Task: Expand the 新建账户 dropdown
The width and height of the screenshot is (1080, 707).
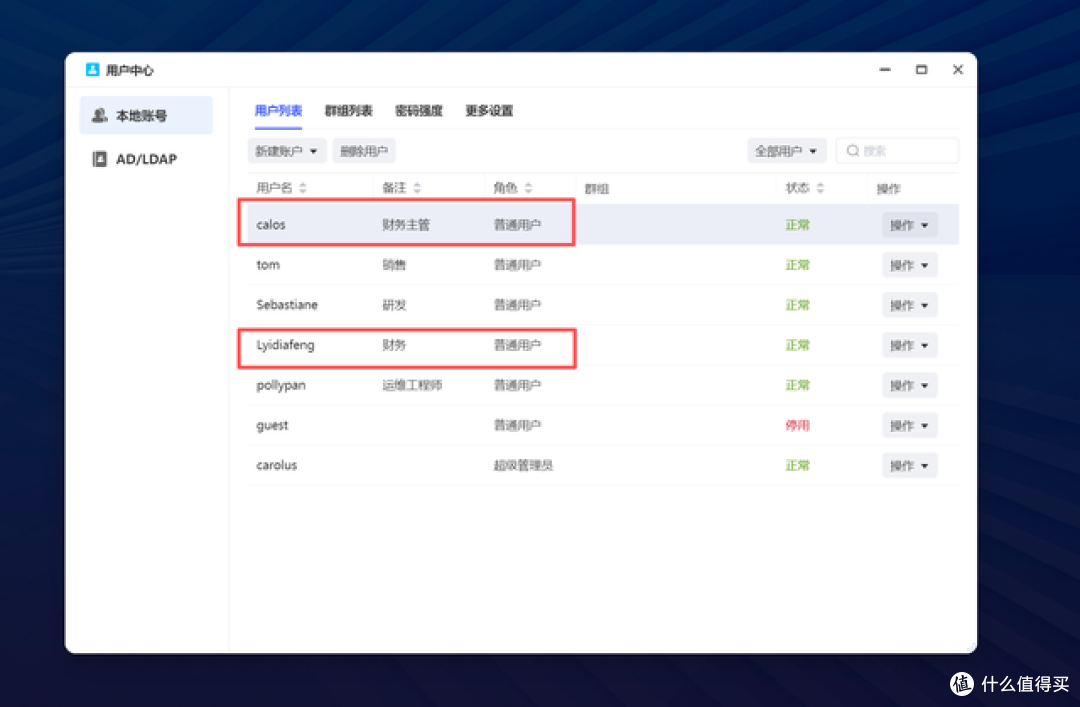Action: (x=287, y=151)
